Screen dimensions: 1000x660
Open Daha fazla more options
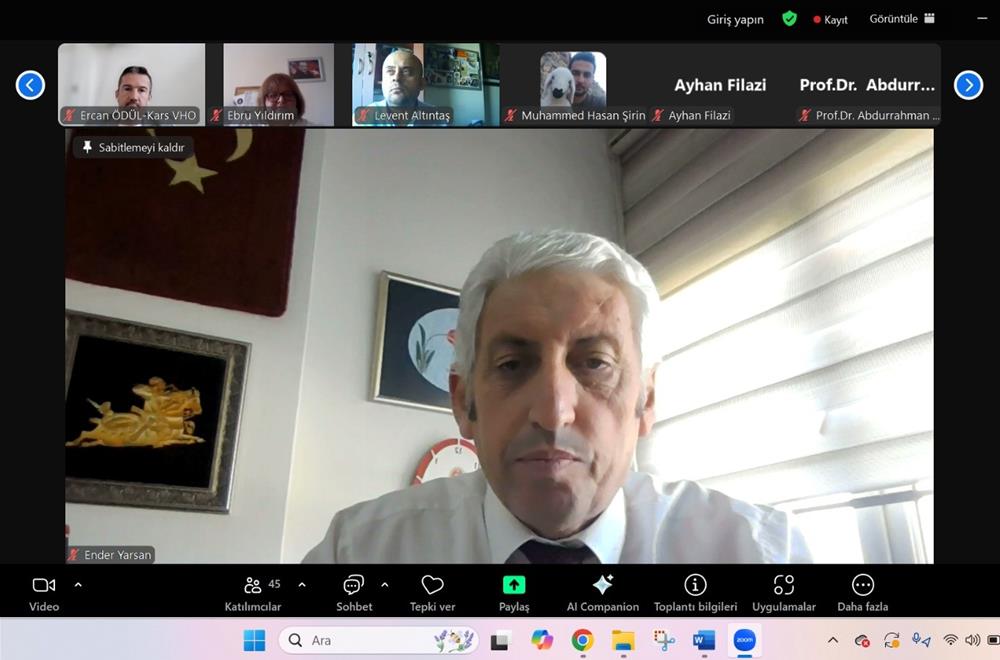(862, 591)
